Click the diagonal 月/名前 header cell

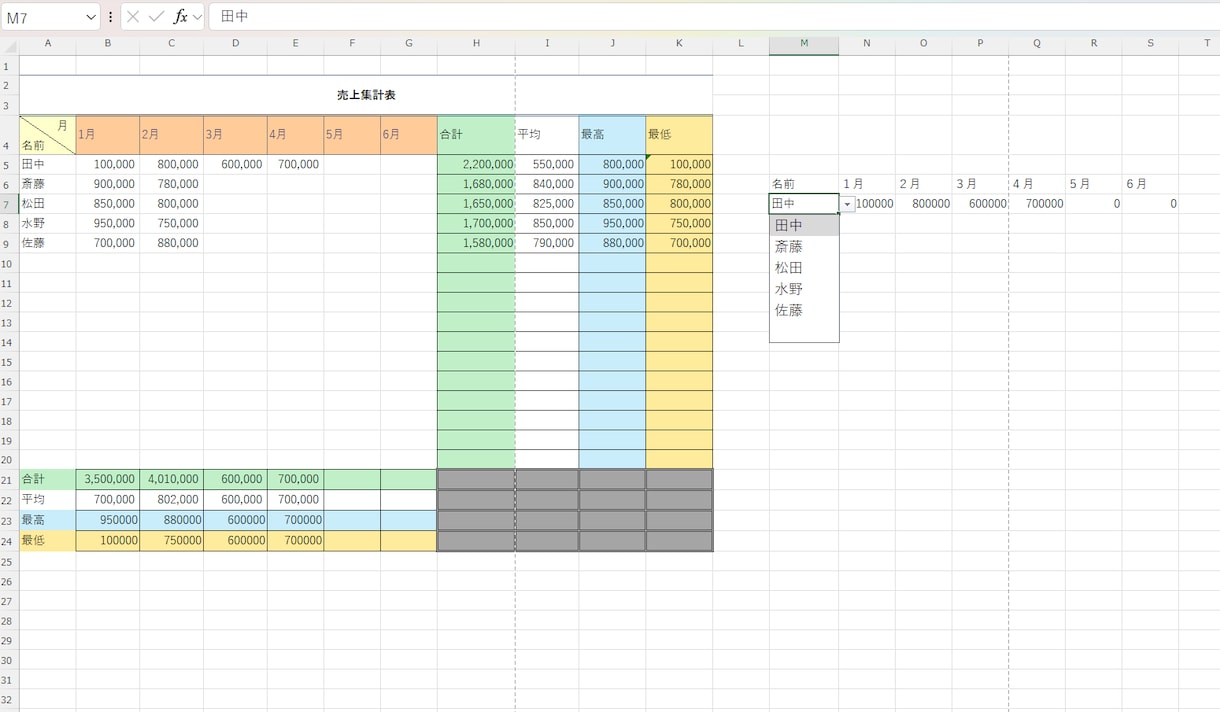coord(47,135)
